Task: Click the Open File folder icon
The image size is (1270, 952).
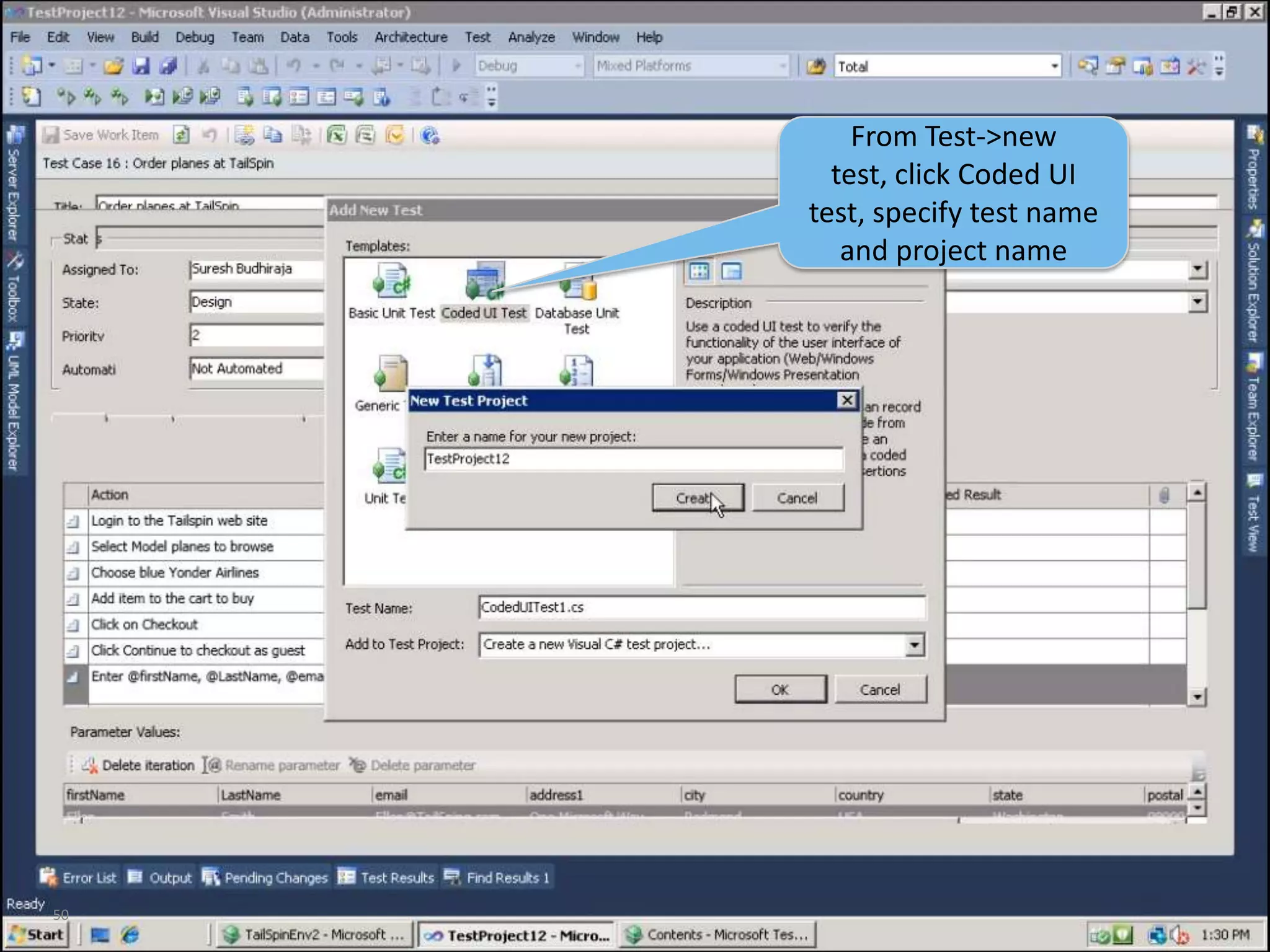Action: click(x=113, y=66)
